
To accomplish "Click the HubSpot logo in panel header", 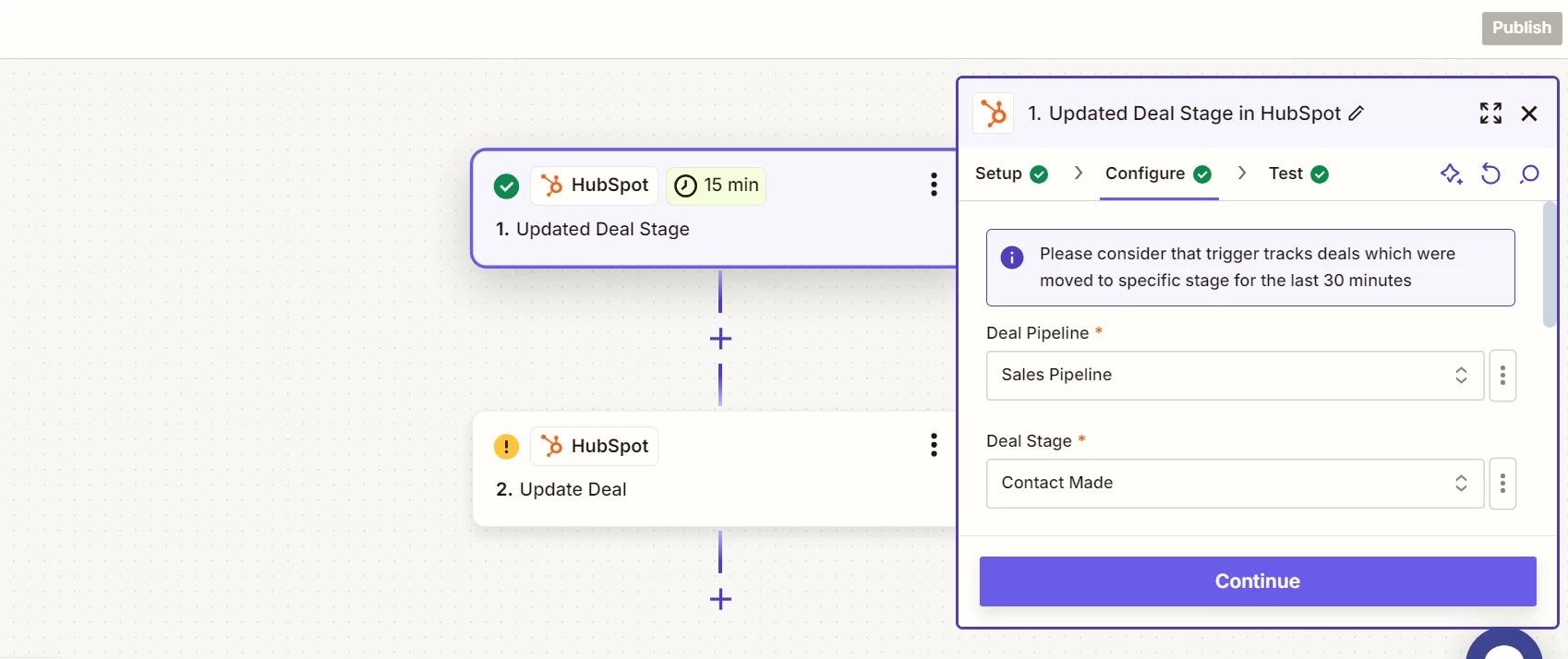I will pyautogui.click(x=994, y=114).
